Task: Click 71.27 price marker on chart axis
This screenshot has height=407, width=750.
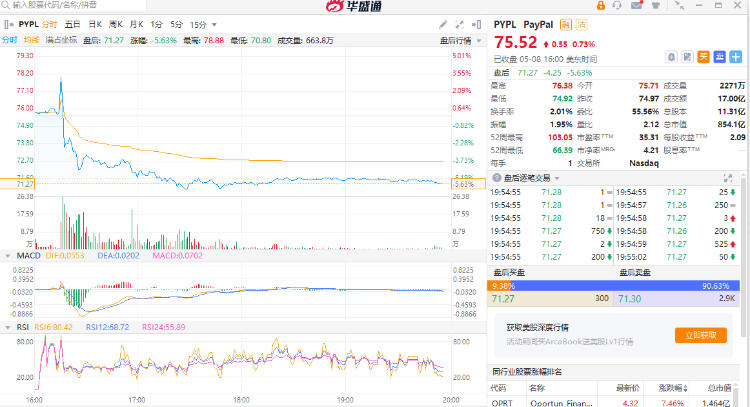Action: [17, 184]
